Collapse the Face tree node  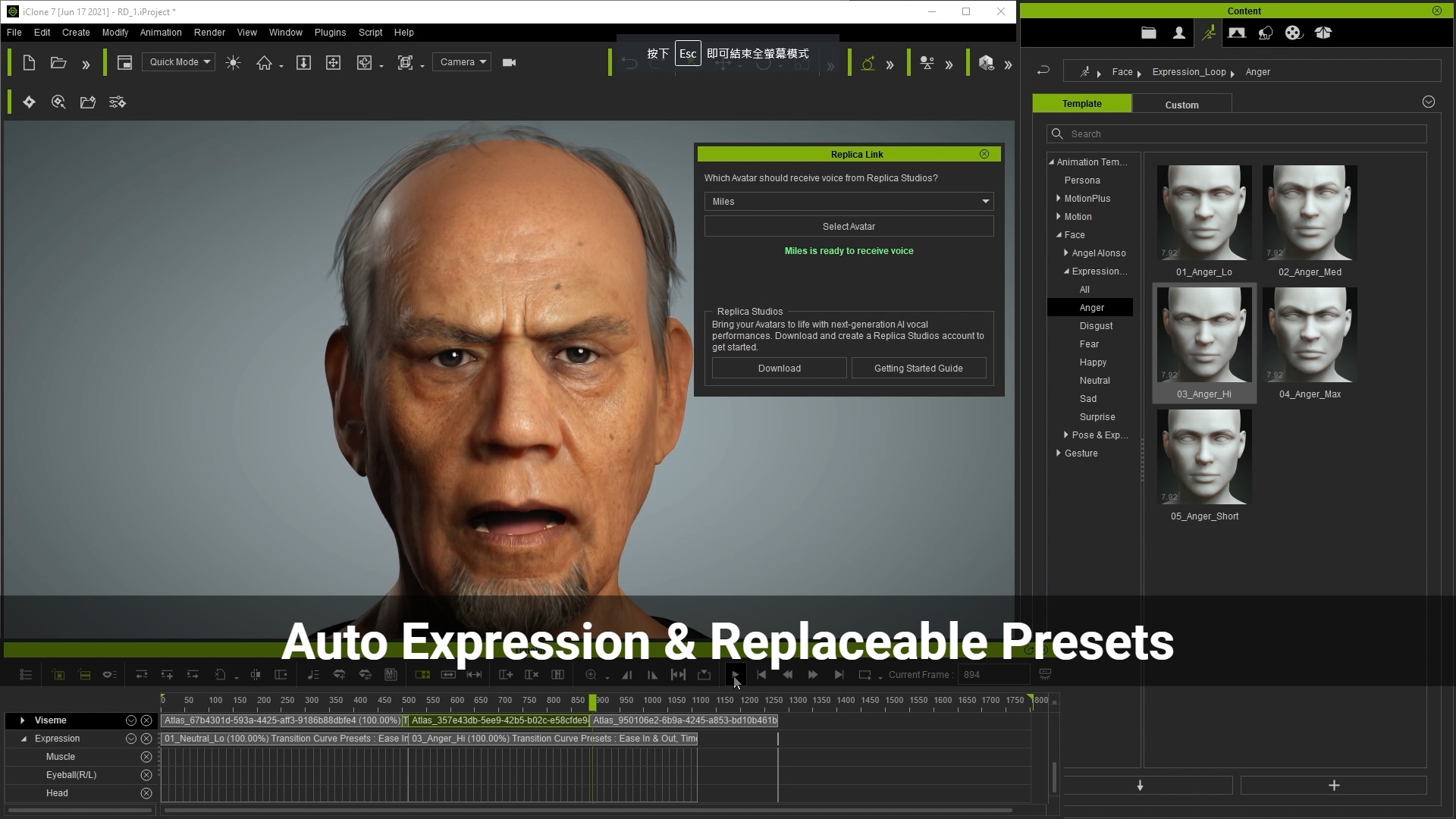[1059, 235]
